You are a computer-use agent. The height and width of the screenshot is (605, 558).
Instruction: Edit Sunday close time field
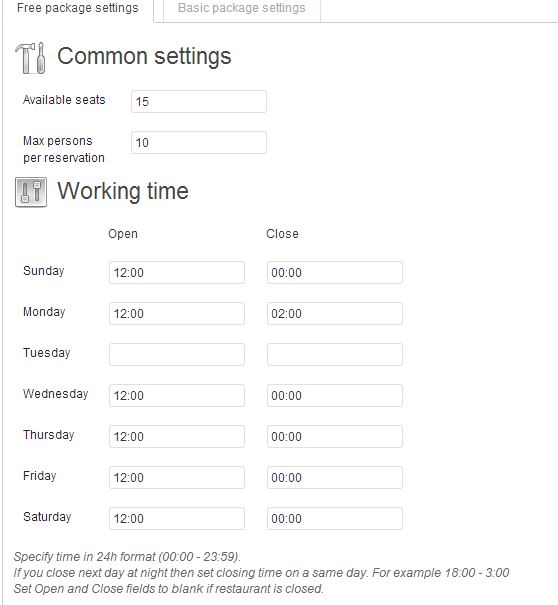[335, 272]
